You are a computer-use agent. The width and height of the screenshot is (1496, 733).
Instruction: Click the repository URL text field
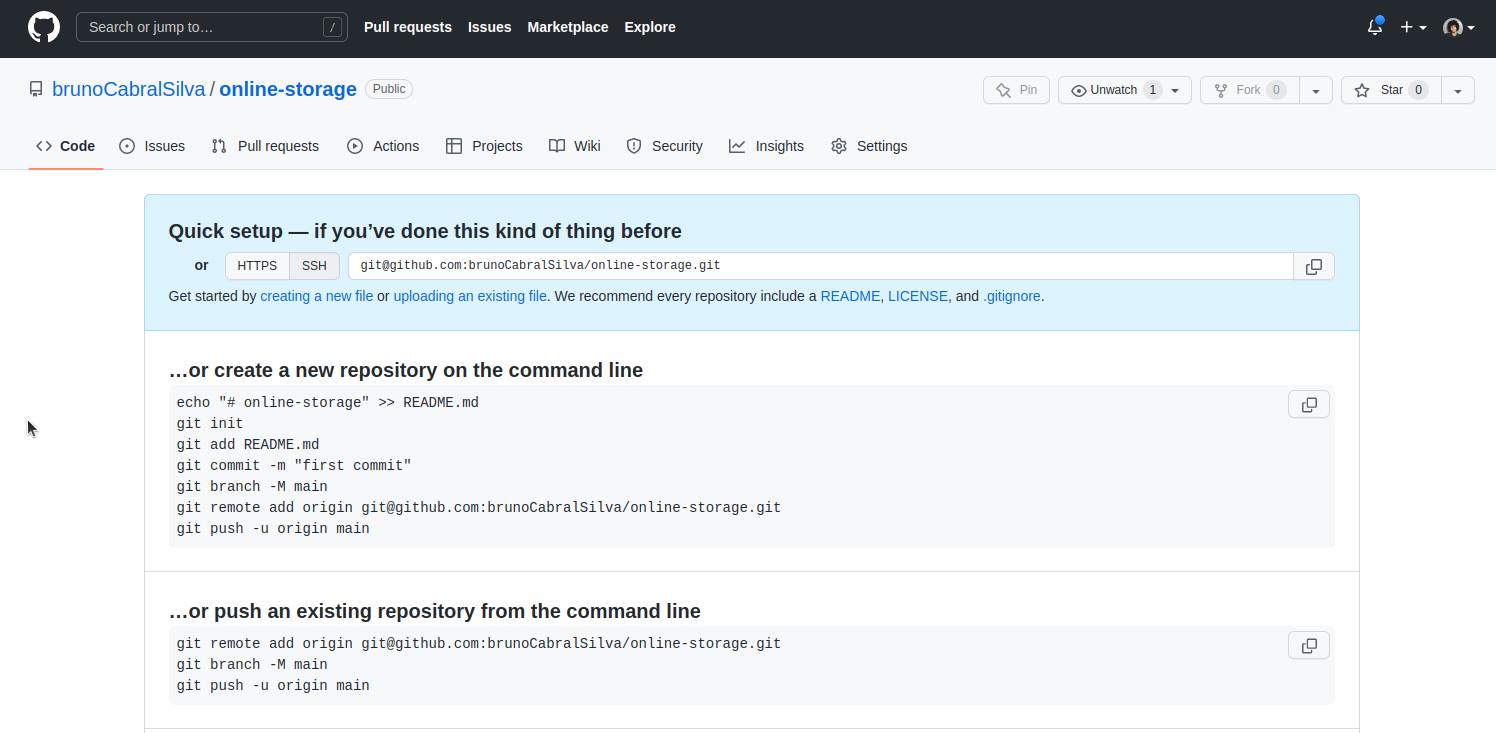[x=821, y=266]
